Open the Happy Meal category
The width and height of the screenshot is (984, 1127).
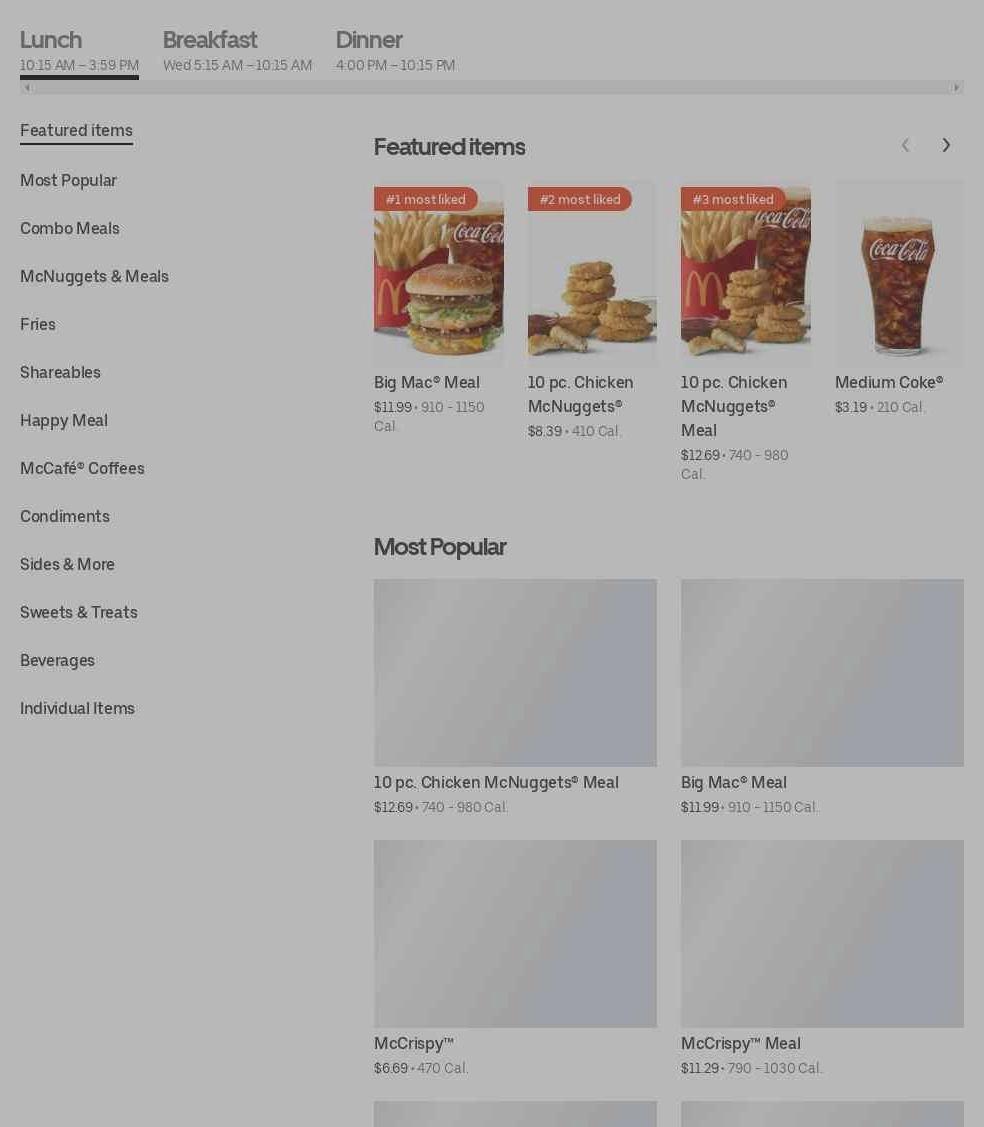coord(64,420)
